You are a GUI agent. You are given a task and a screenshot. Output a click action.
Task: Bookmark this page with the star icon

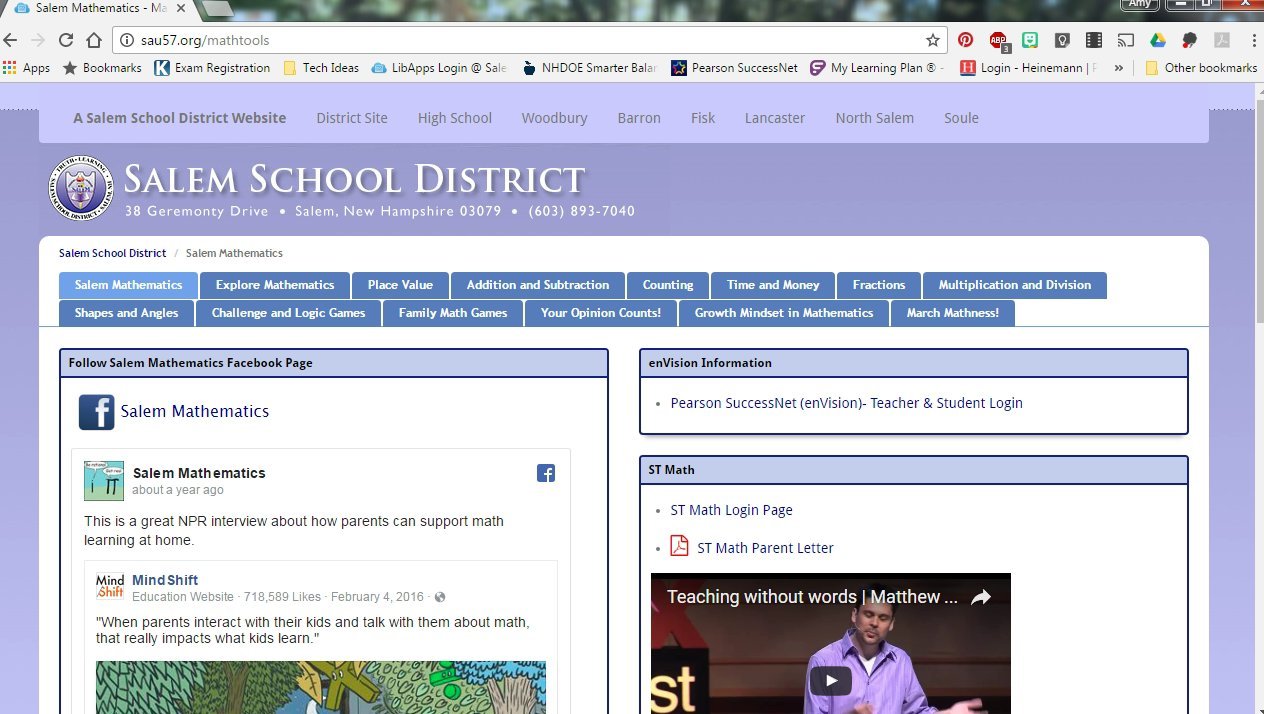(933, 41)
